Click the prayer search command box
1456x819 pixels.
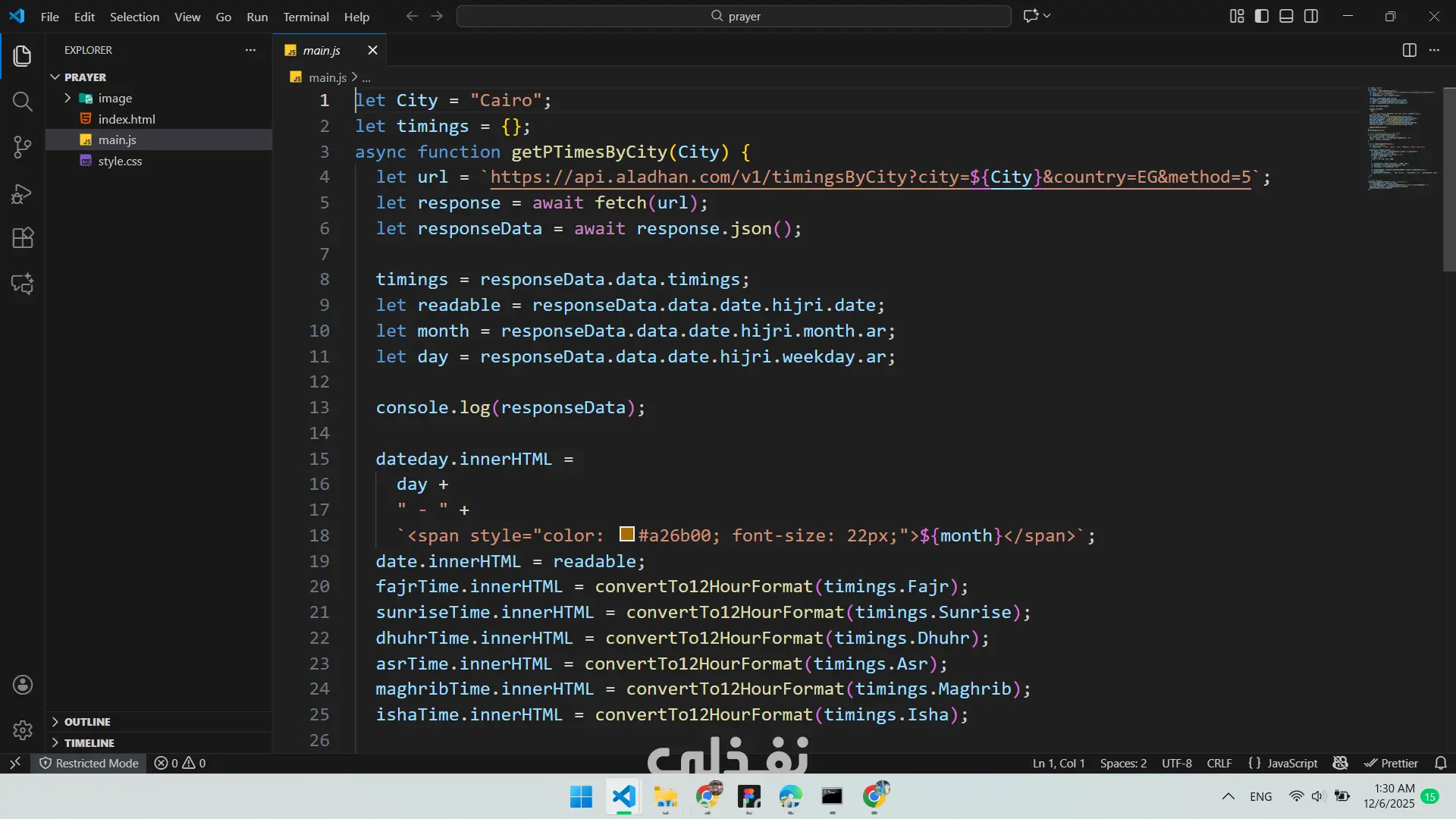coord(734,16)
